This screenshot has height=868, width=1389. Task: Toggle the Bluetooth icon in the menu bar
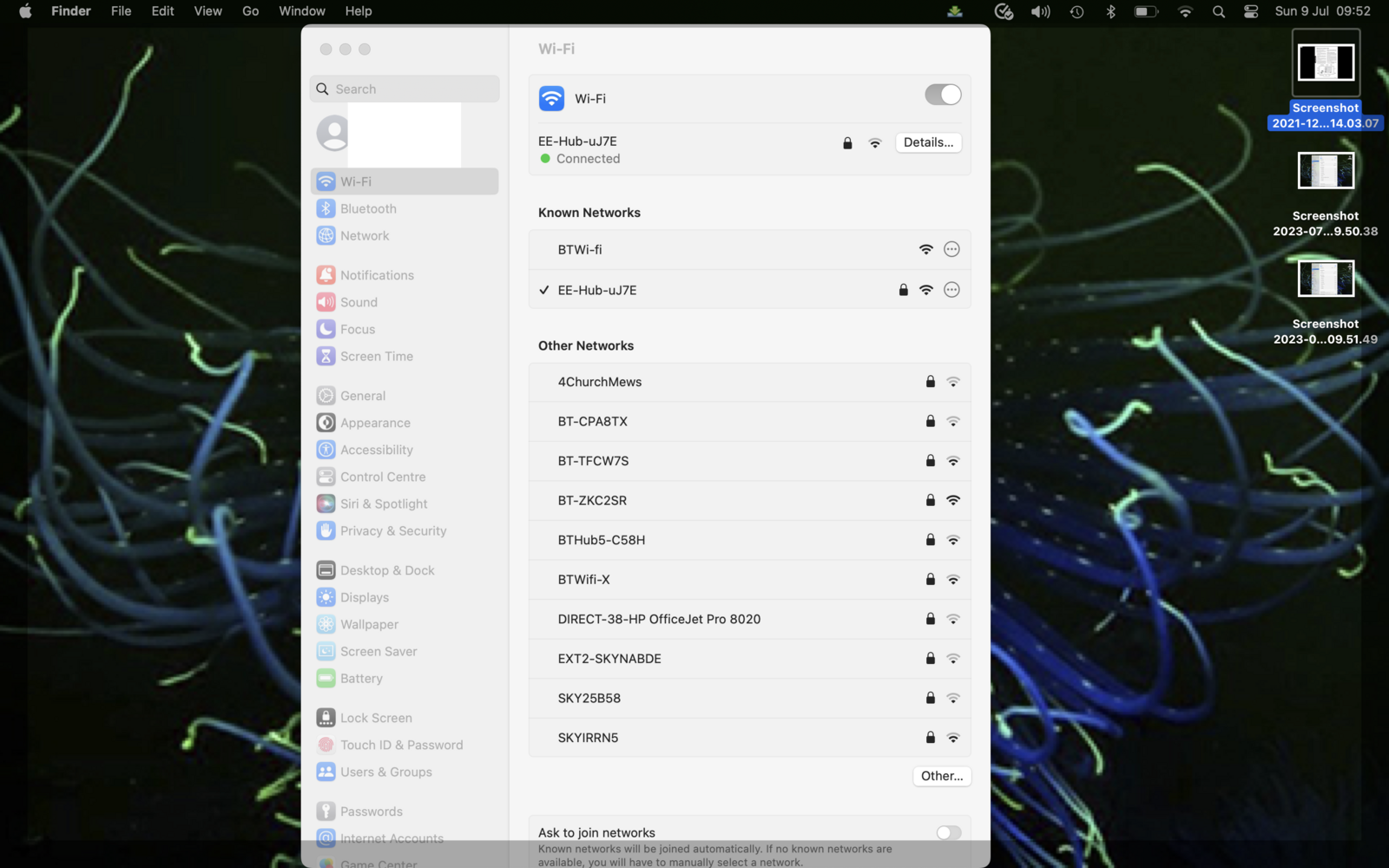[1110, 11]
